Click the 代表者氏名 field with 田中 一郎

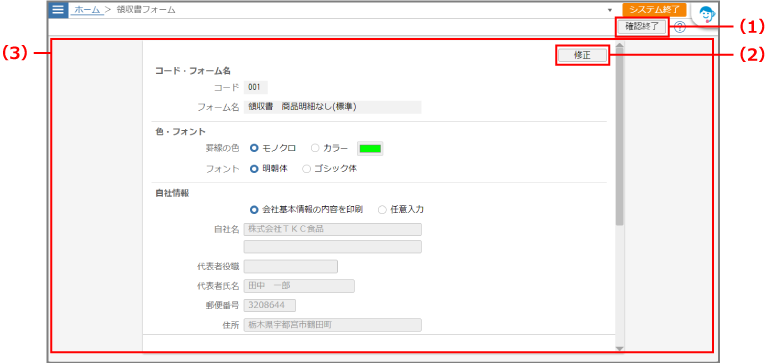[x=299, y=286]
